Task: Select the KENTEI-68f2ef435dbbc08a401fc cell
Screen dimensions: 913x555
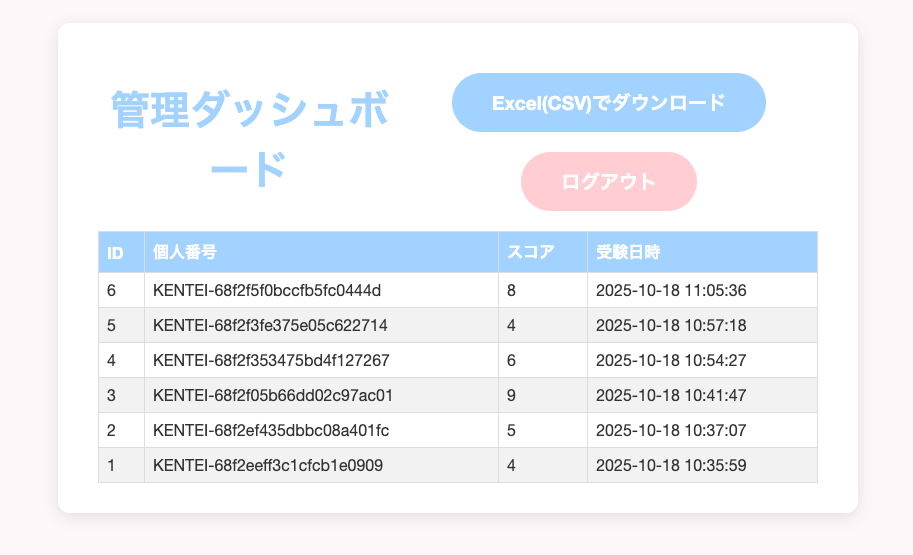Action: 271,430
